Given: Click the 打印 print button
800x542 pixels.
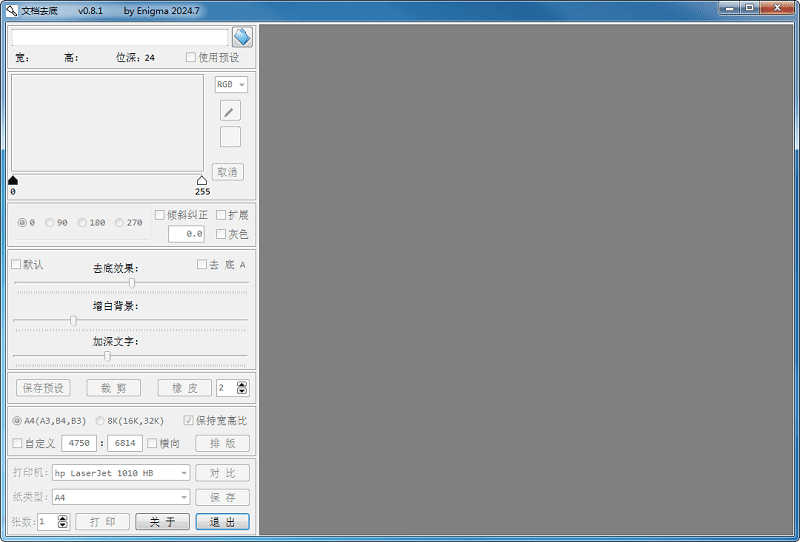Looking at the screenshot, I should (x=103, y=522).
